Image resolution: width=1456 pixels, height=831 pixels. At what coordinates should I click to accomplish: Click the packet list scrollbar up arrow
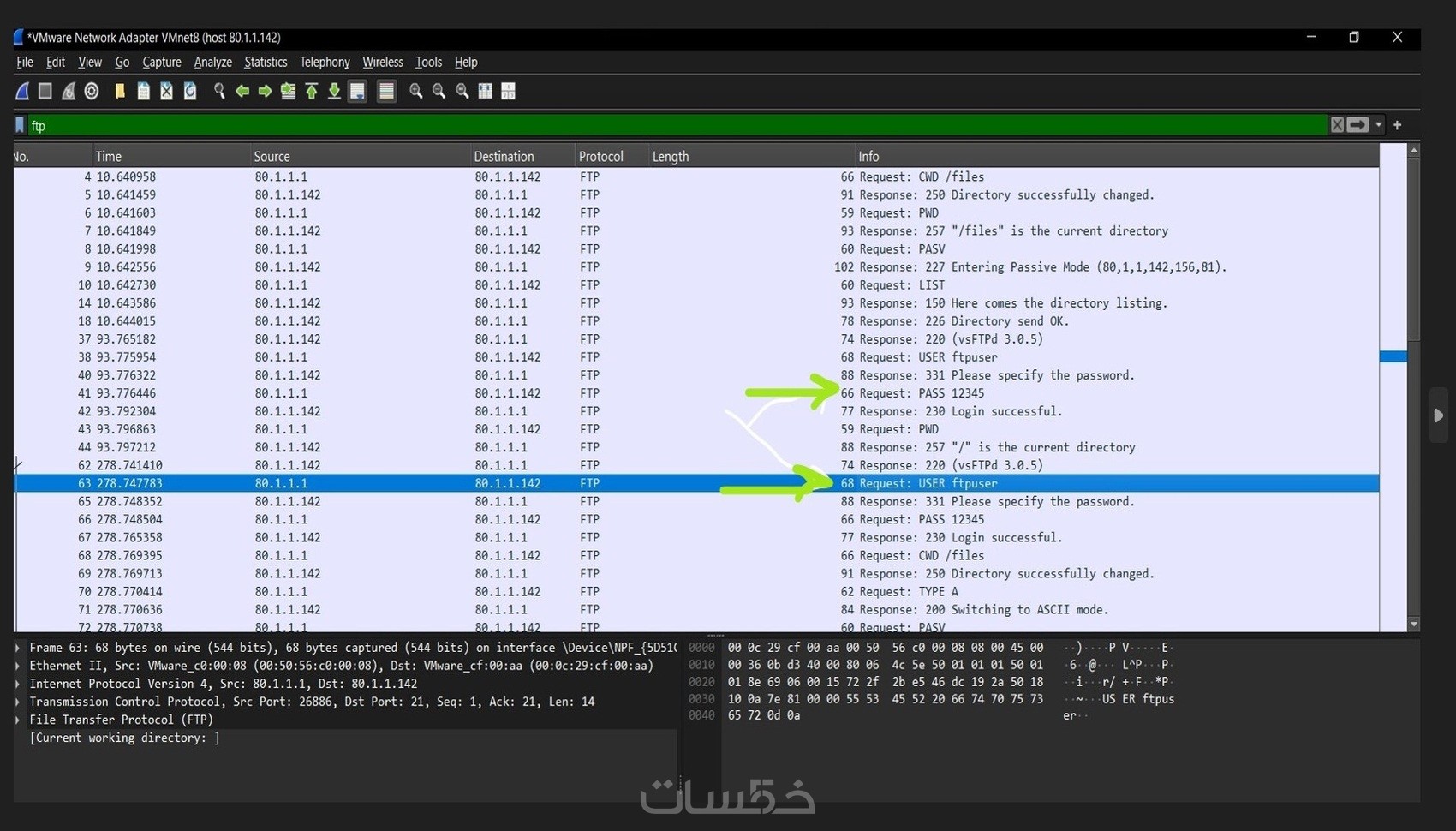click(1414, 150)
